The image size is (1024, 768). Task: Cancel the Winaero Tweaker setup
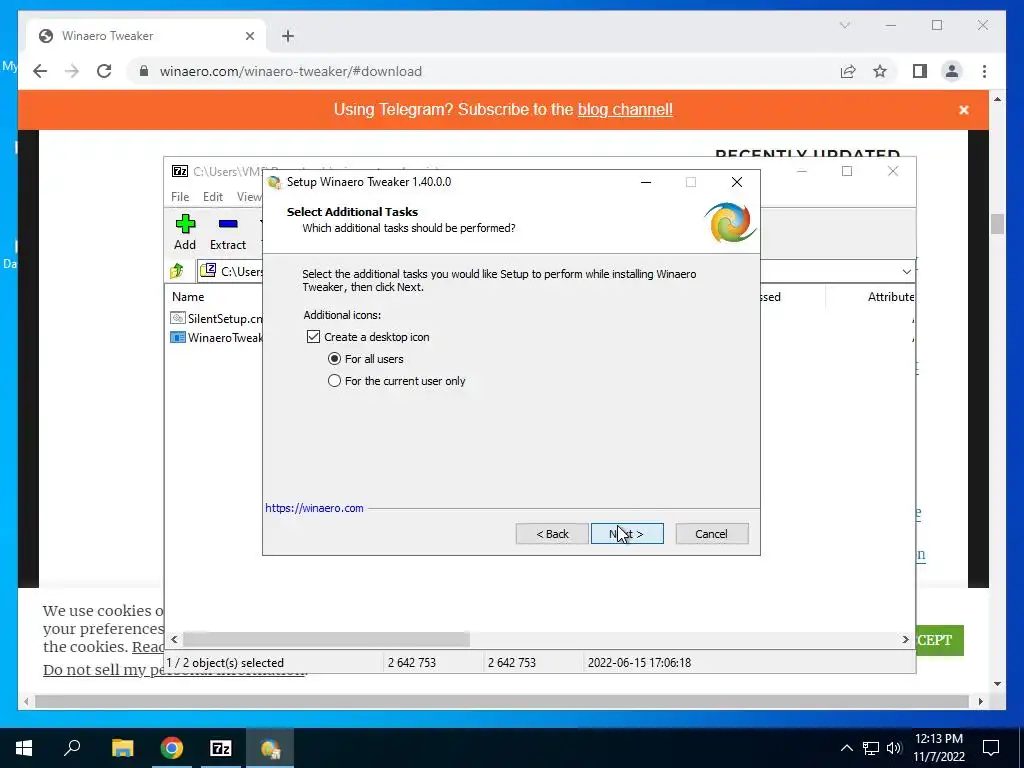(x=711, y=534)
